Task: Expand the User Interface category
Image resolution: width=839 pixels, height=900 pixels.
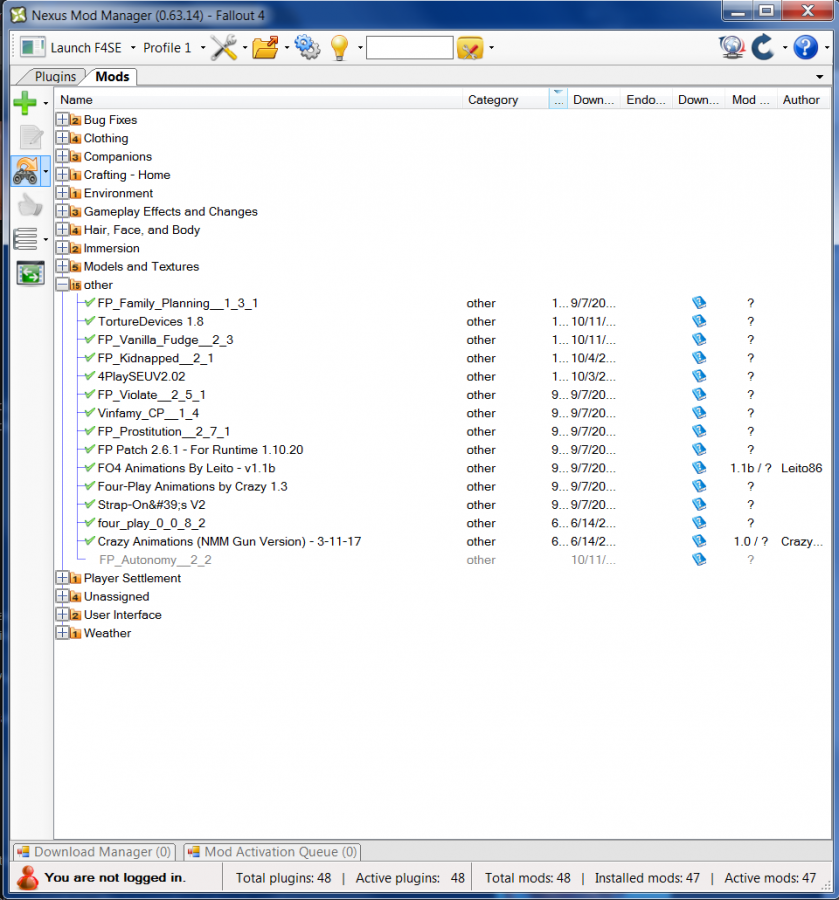Action: [62, 615]
